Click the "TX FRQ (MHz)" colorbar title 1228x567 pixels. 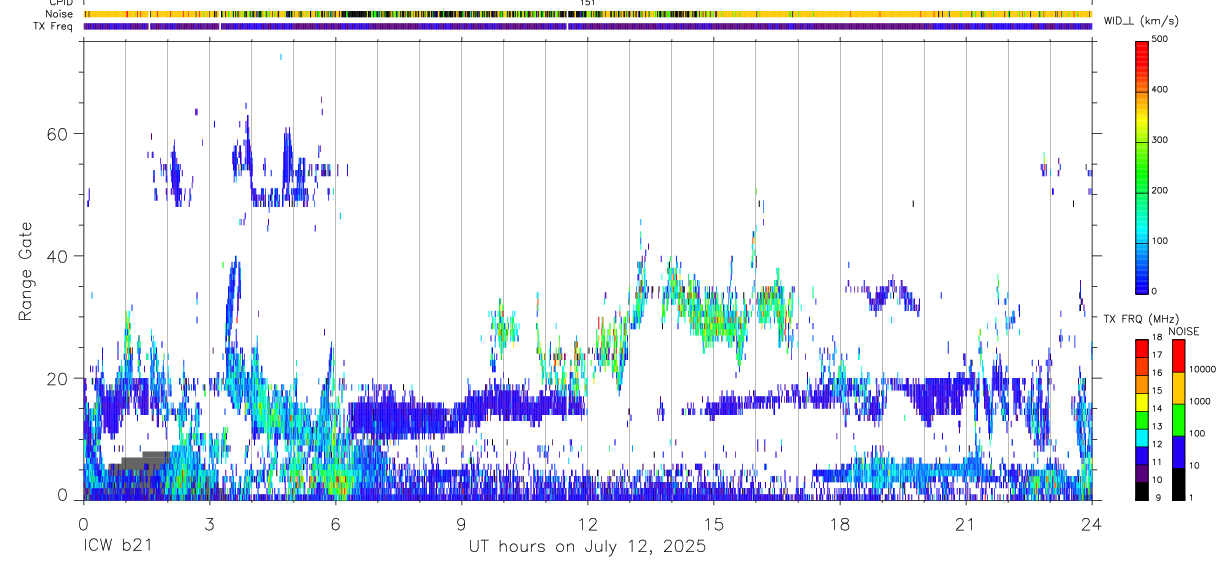[1139, 319]
